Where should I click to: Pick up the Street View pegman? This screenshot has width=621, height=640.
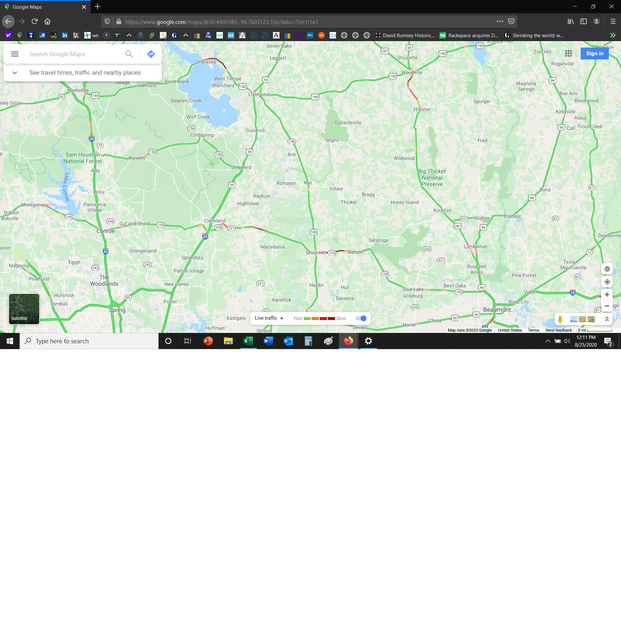click(560, 319)
